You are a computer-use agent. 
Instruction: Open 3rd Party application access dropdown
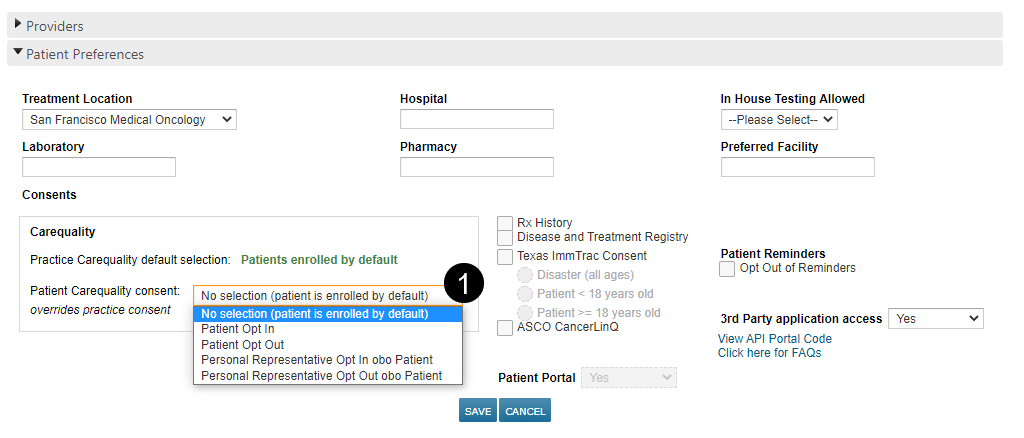tap(935, 319)
